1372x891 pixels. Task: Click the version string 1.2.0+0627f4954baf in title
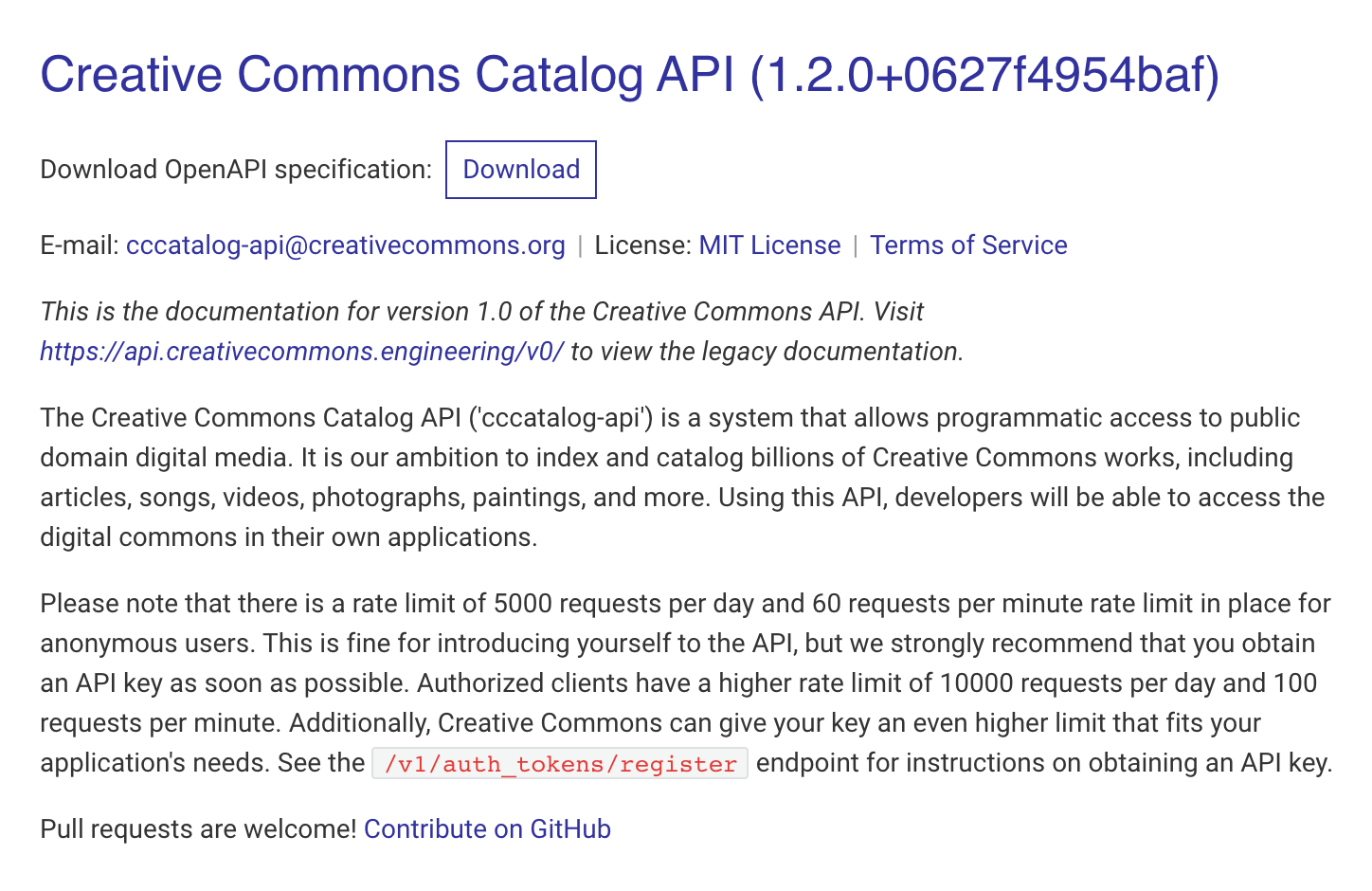tap(984, 75)
